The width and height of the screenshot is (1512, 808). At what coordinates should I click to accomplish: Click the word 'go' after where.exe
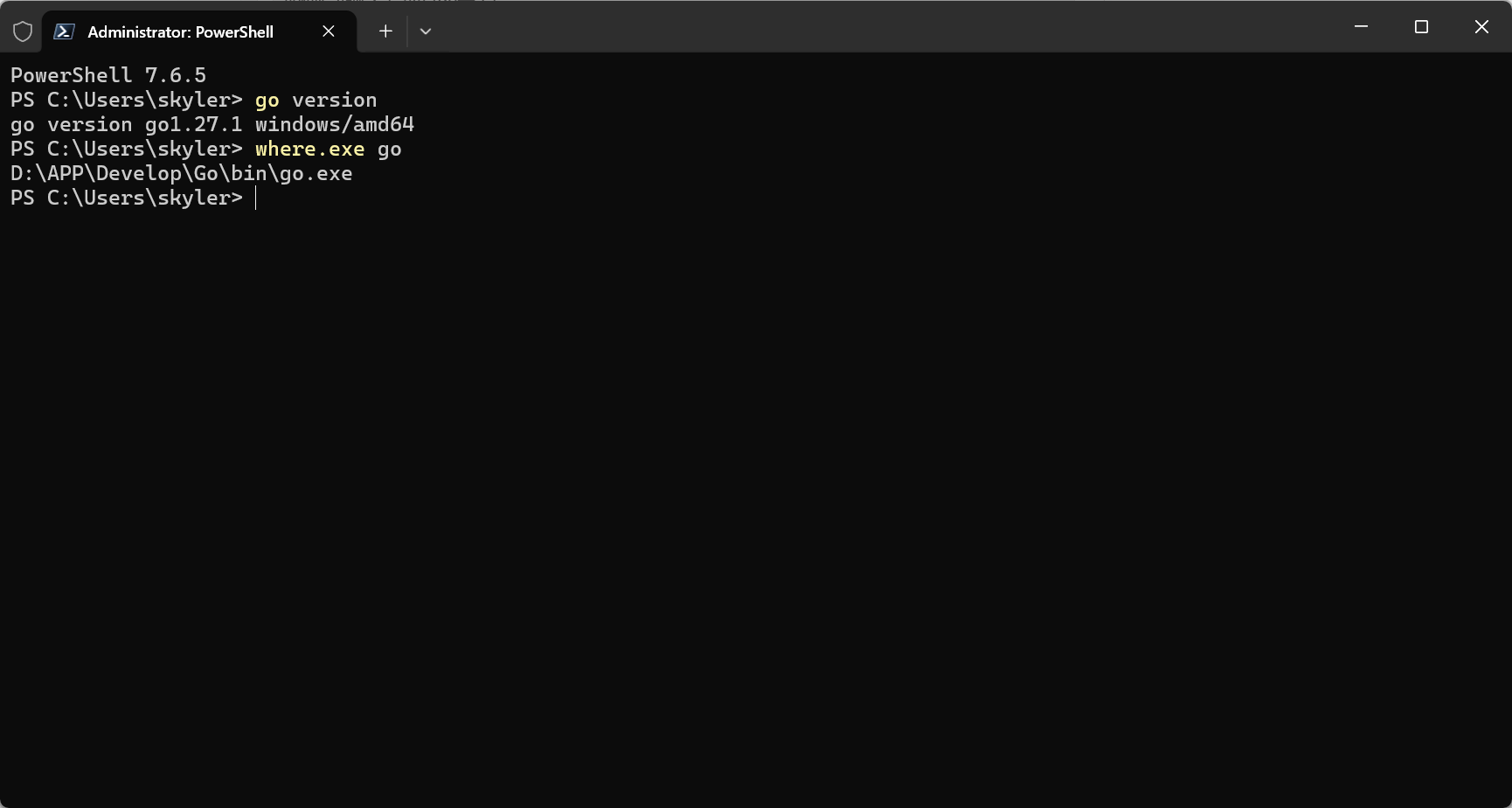(x=390, y=150)
